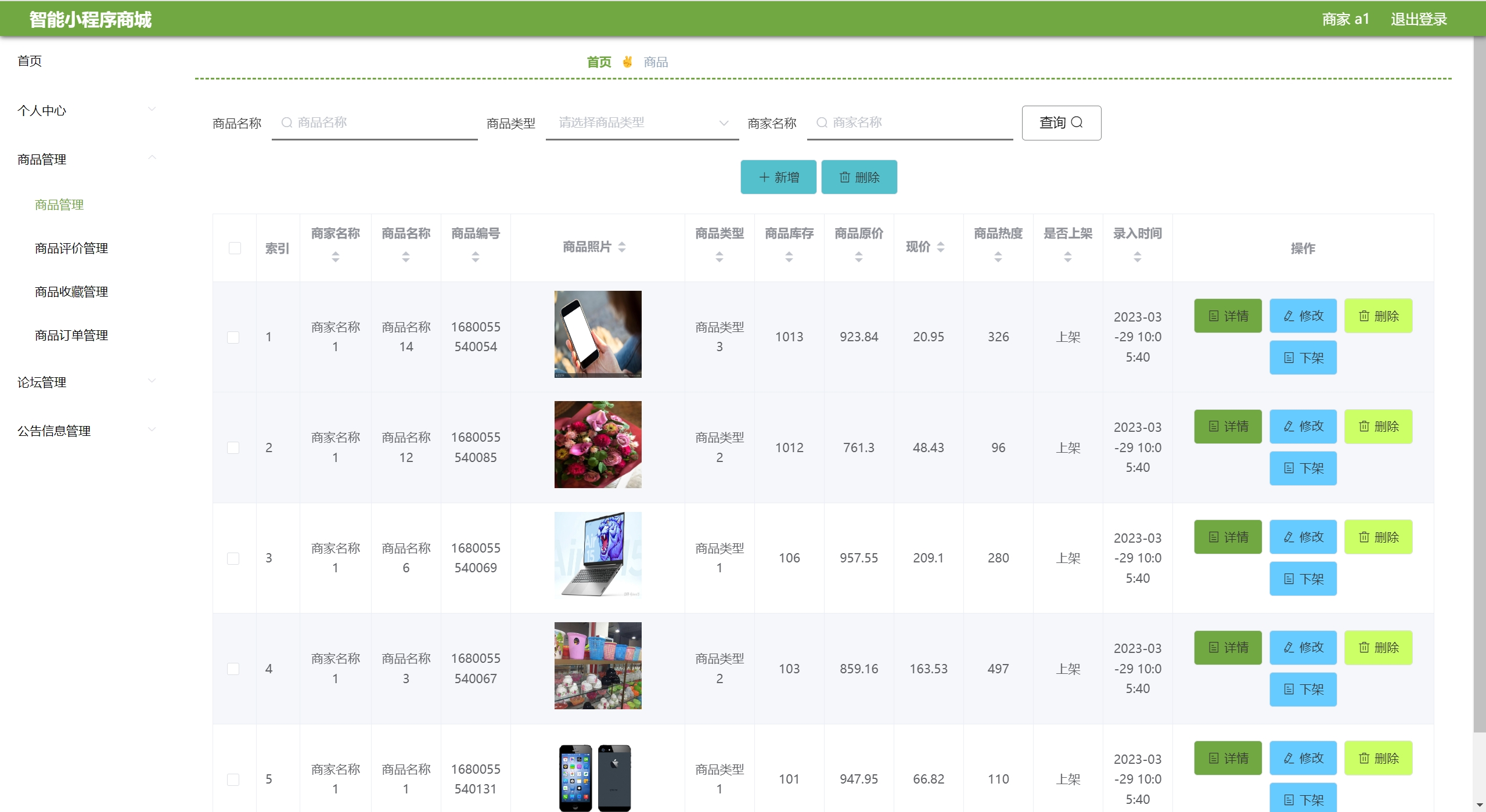Check the checkbox for row 1
The image size is (1486, 812).
pyautogui.click(x=233, y=337)
